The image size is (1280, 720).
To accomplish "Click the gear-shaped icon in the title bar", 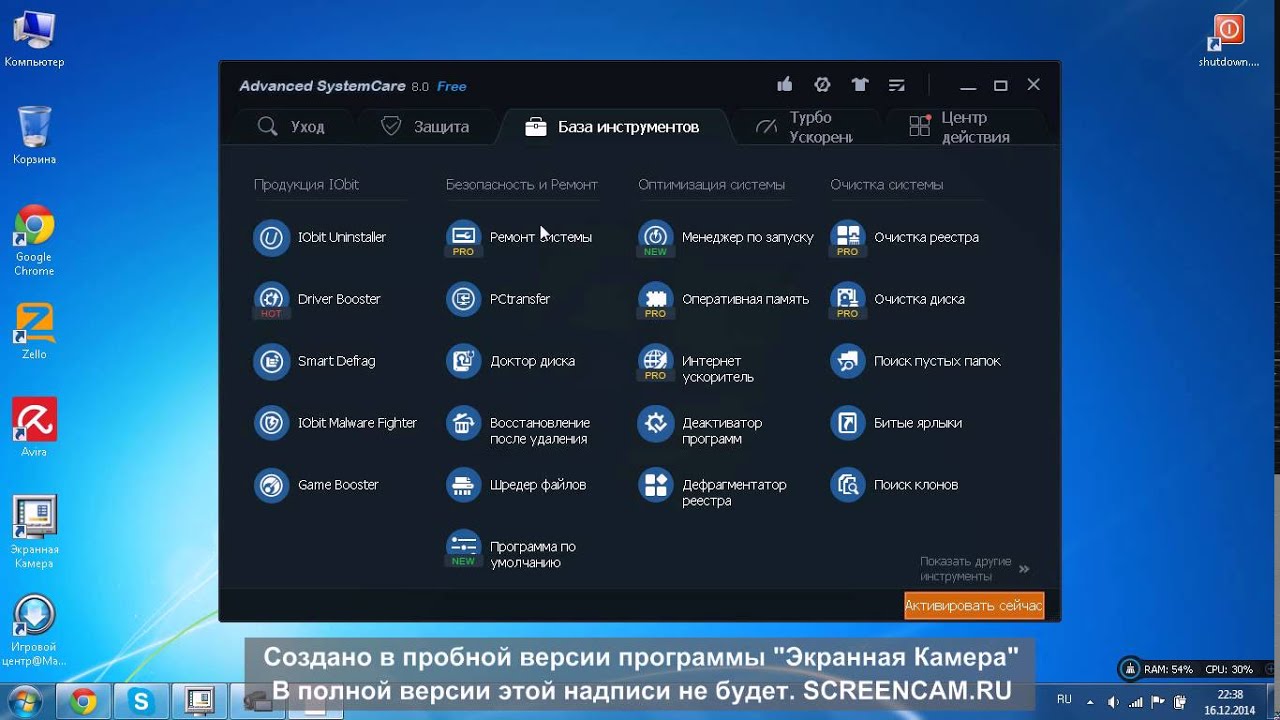I will tap(822, 85).
